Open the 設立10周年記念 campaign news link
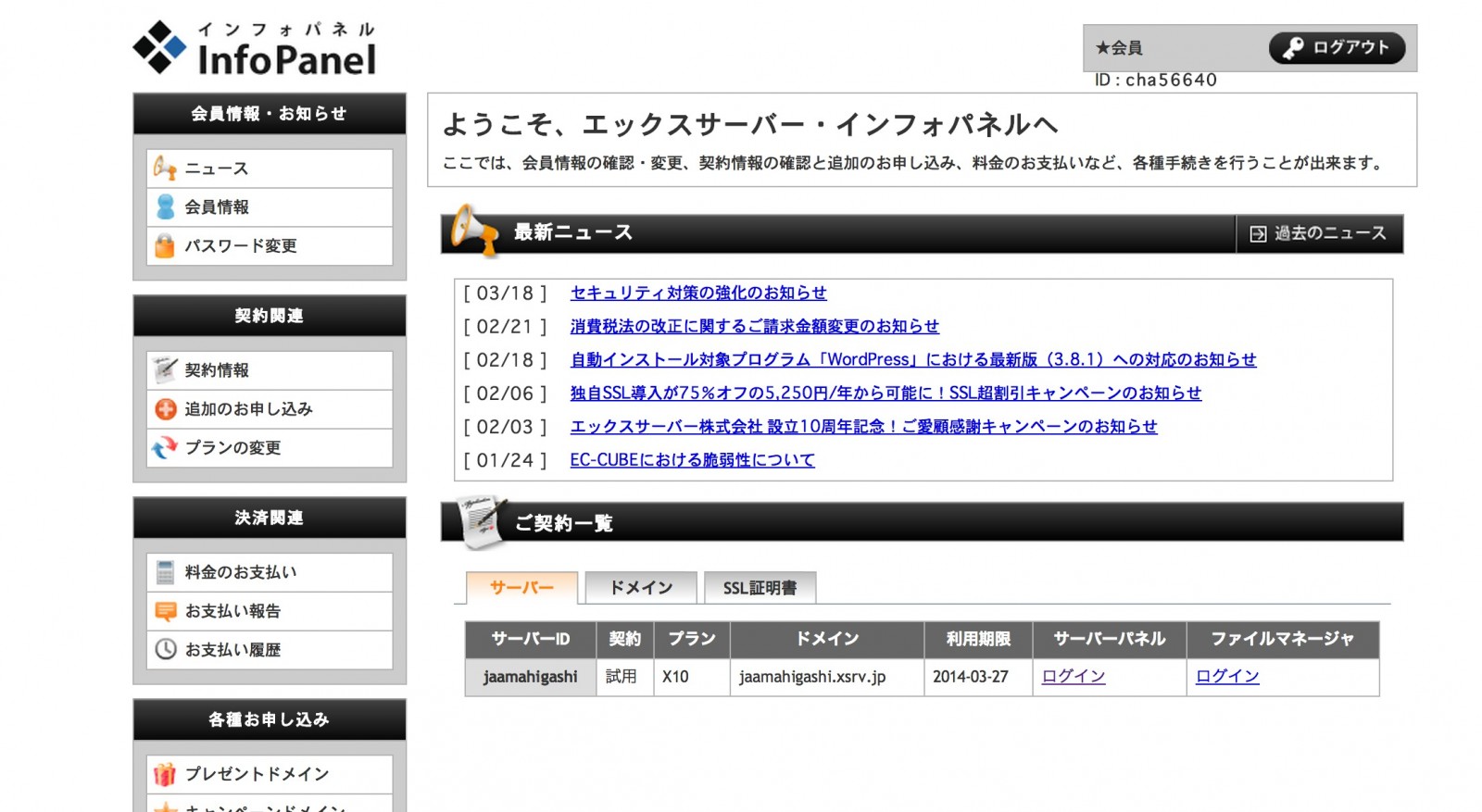Screen dimensions: 1482x812 (863, 426)
